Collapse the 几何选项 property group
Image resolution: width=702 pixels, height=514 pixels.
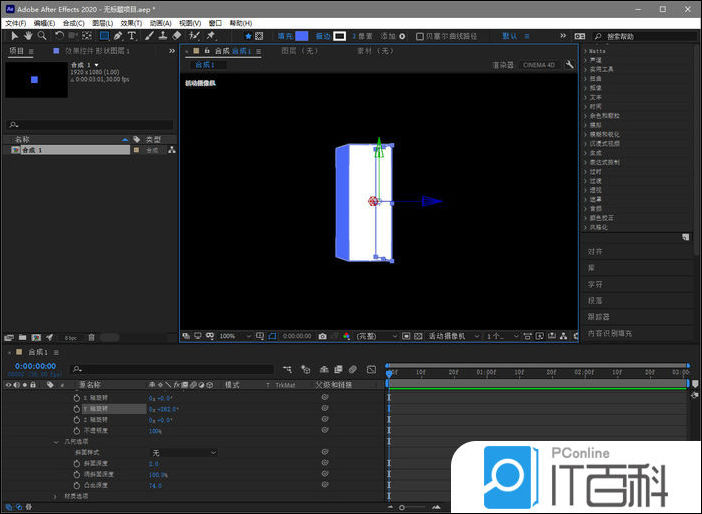(x=56, y=441)
